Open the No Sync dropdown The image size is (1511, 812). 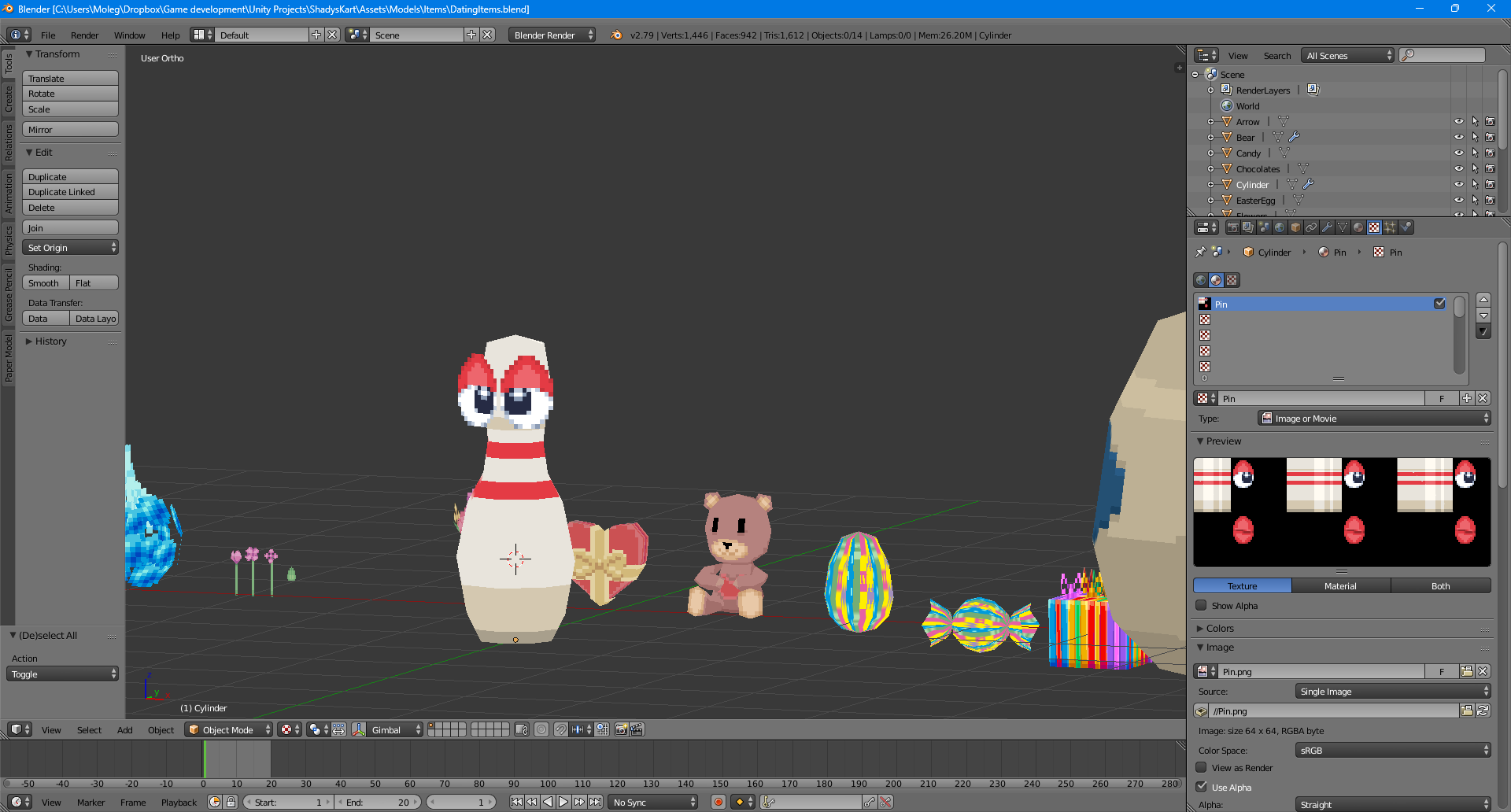click(x=653, y=802)
